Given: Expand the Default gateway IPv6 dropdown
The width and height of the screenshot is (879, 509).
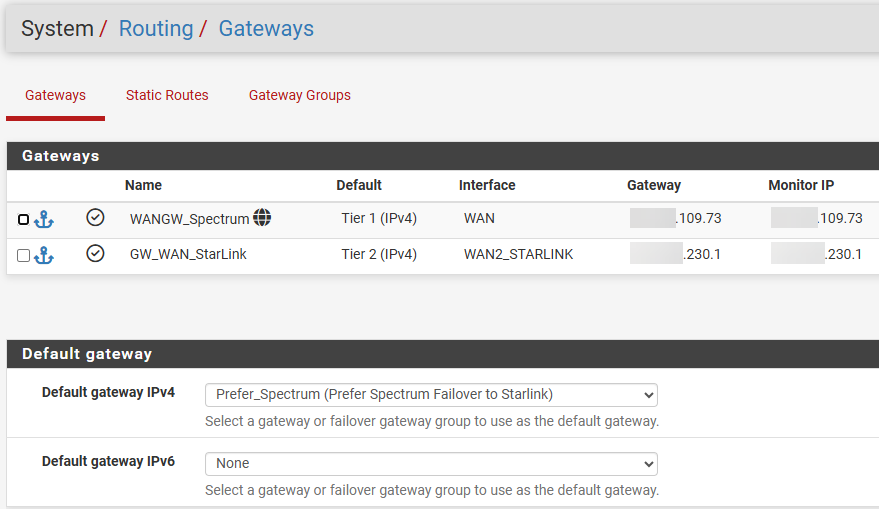Looking at the screenshot, I should [431, 463].
